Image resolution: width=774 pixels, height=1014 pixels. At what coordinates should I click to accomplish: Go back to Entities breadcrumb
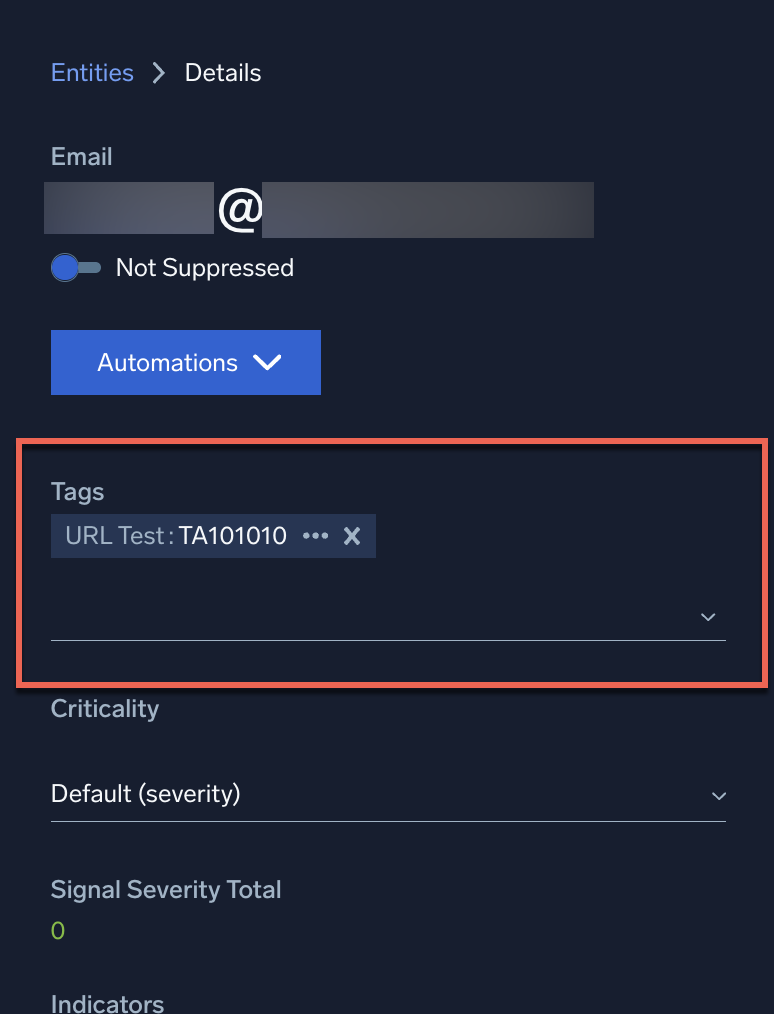tap(92, 73)
